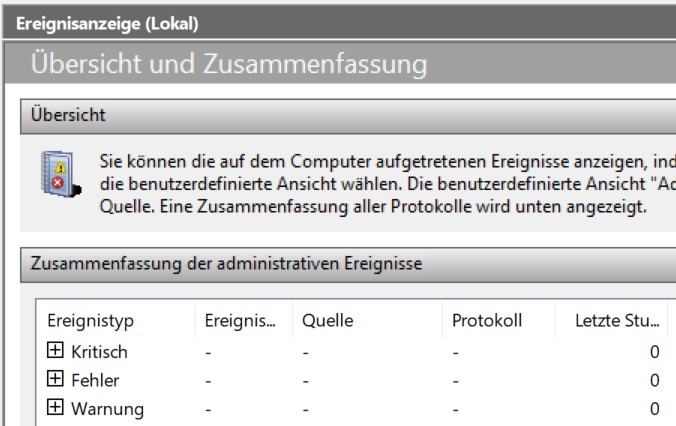The image size is (676, 426).
Task: Click the Übersicht und Zusammenfassung heading
Action: (229, 66)
